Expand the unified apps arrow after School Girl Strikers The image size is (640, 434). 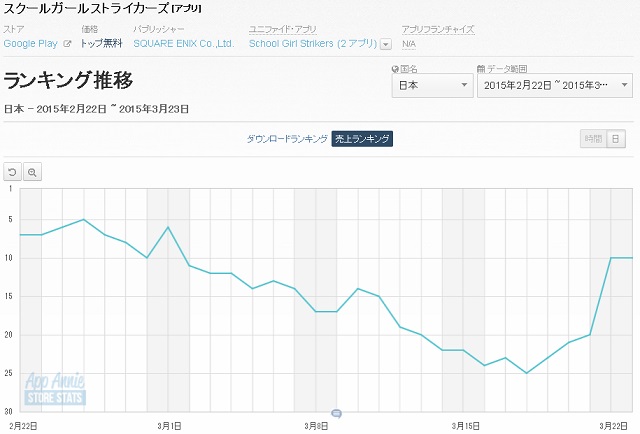coord(386,45)
